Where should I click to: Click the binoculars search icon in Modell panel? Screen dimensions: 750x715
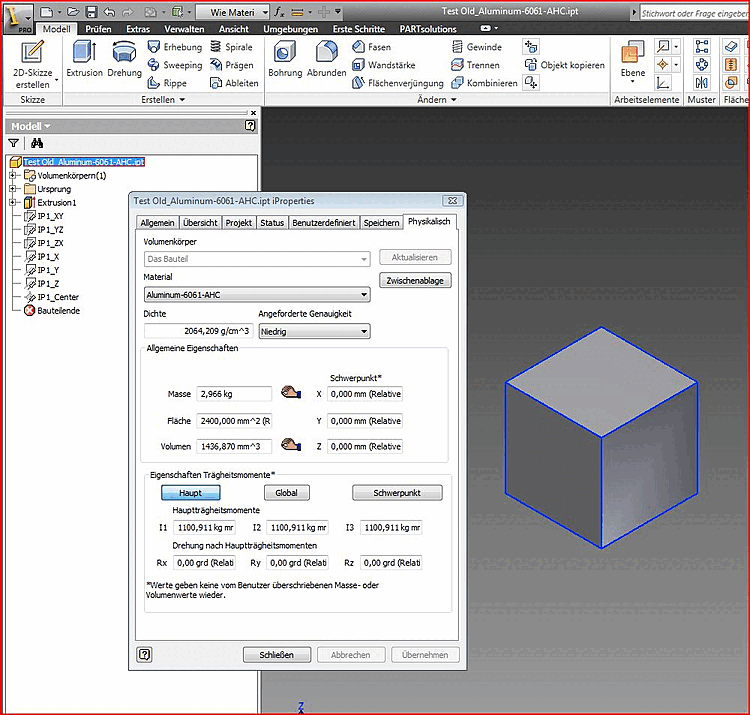(37, 144)
